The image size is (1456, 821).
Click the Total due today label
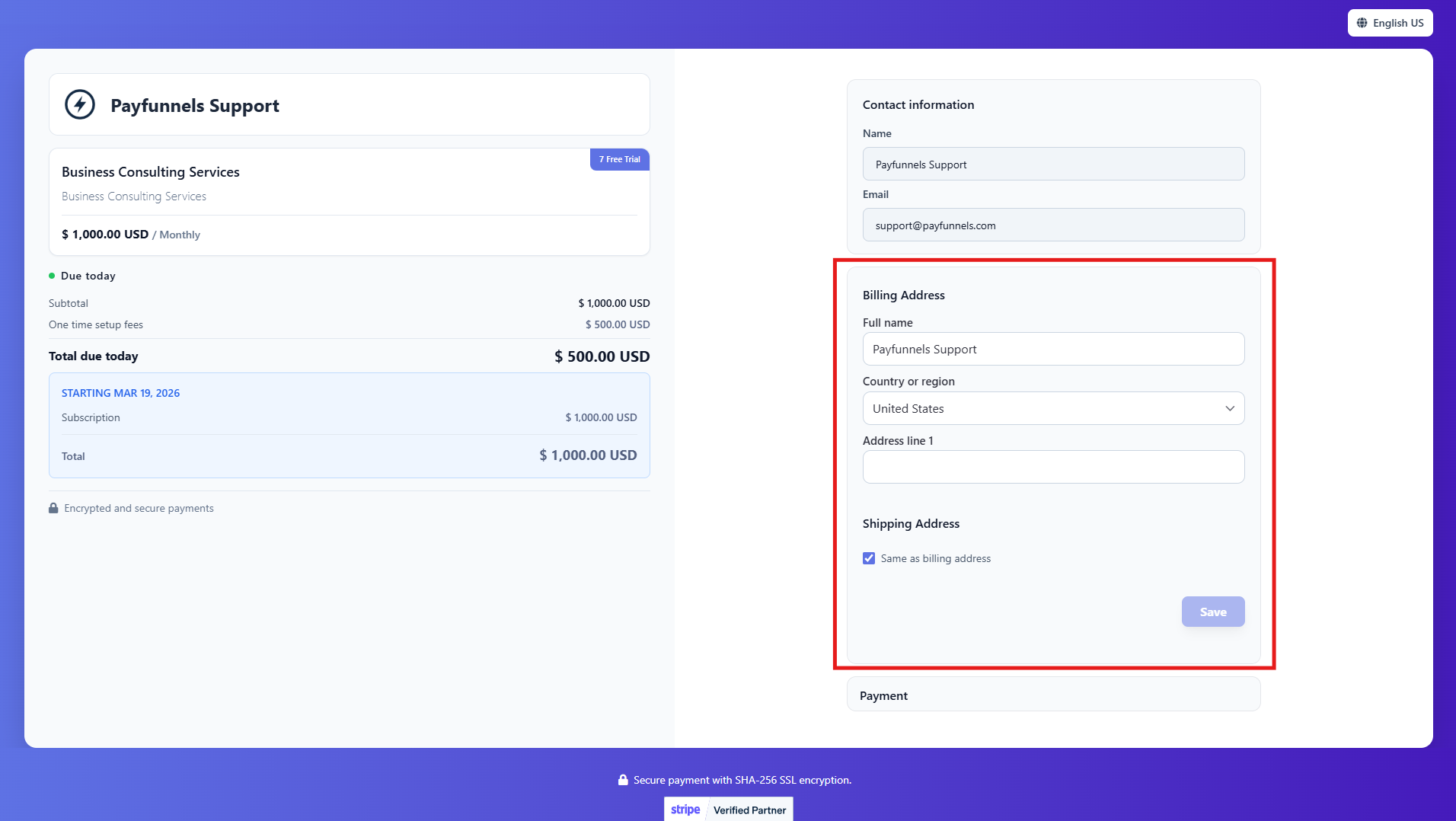pos(94,356)
